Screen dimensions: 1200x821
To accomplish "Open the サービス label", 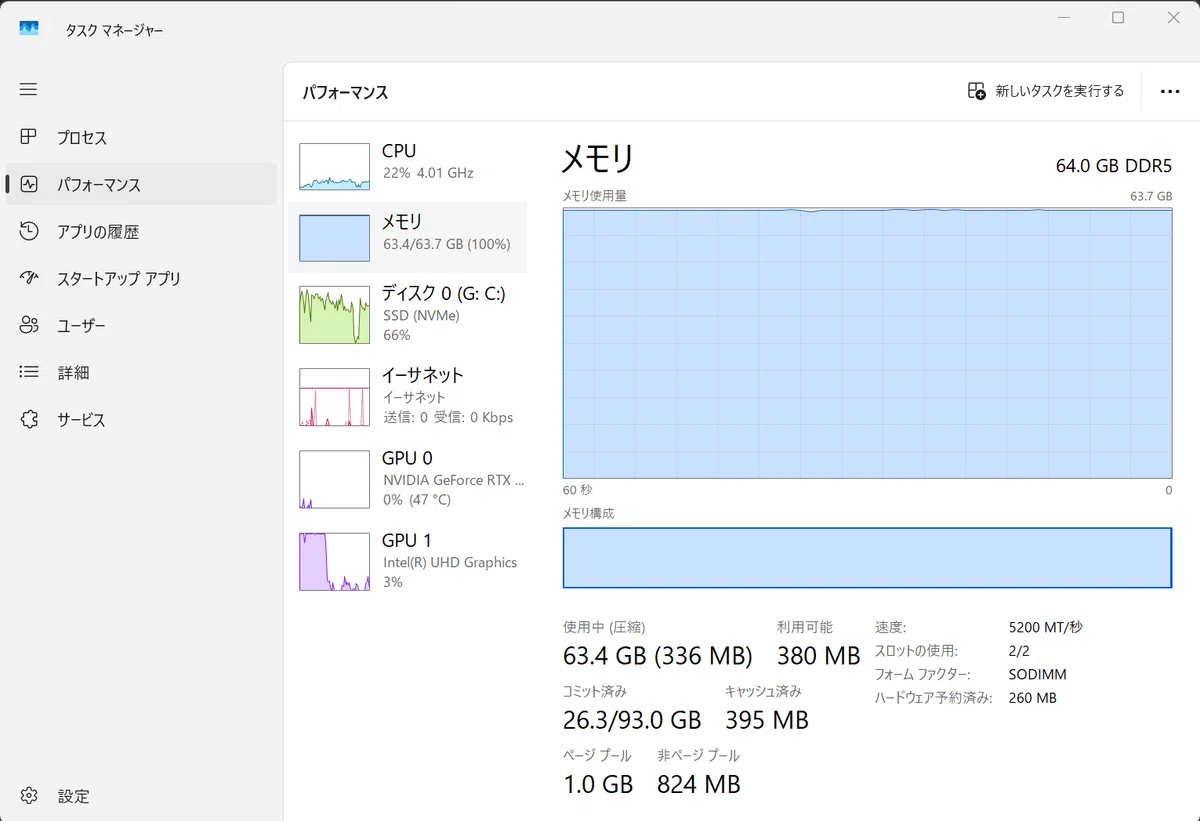I will pyautogui.click(x=81, y=420).
